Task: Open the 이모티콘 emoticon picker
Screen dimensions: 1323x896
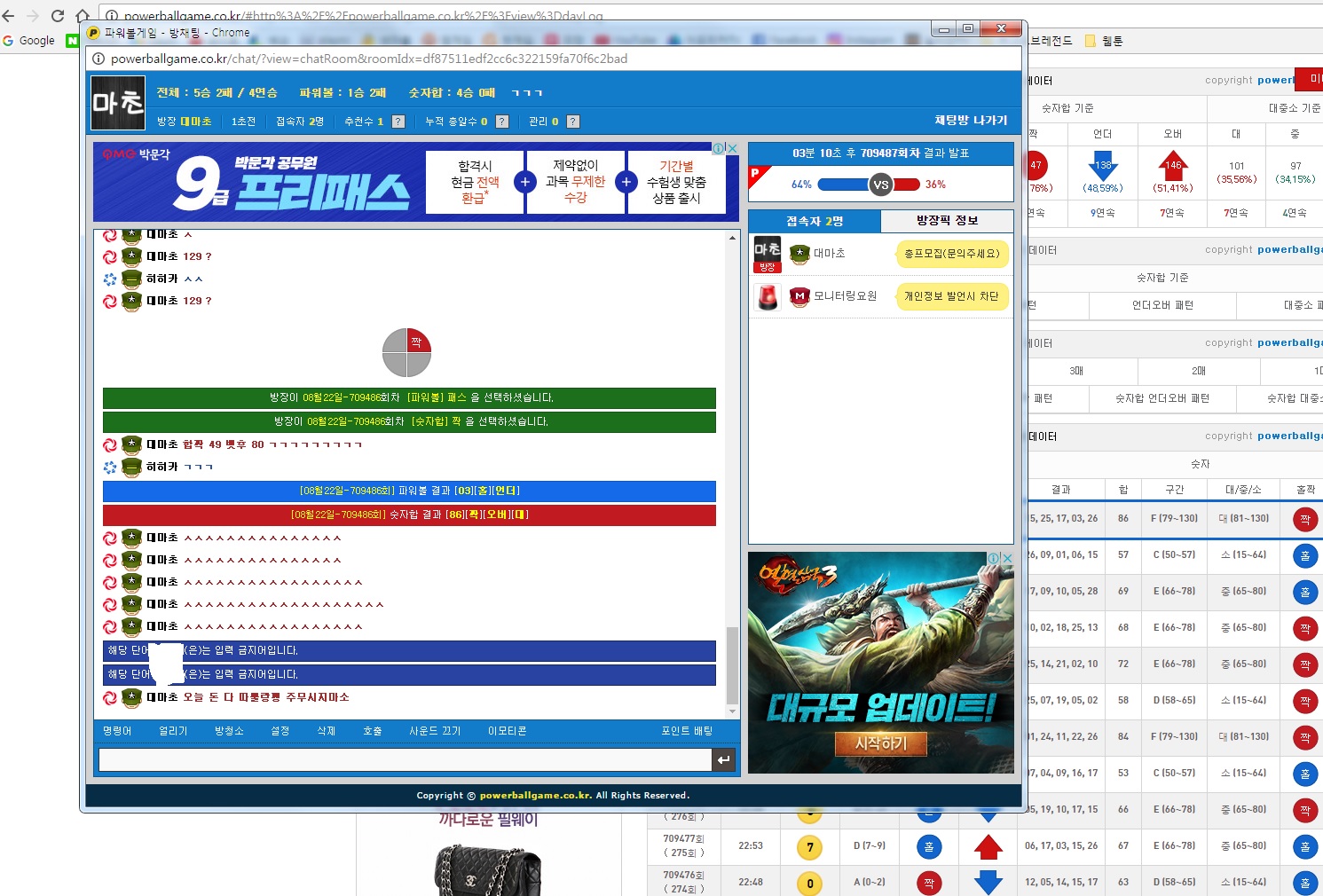Action: (x=507, y=731)
